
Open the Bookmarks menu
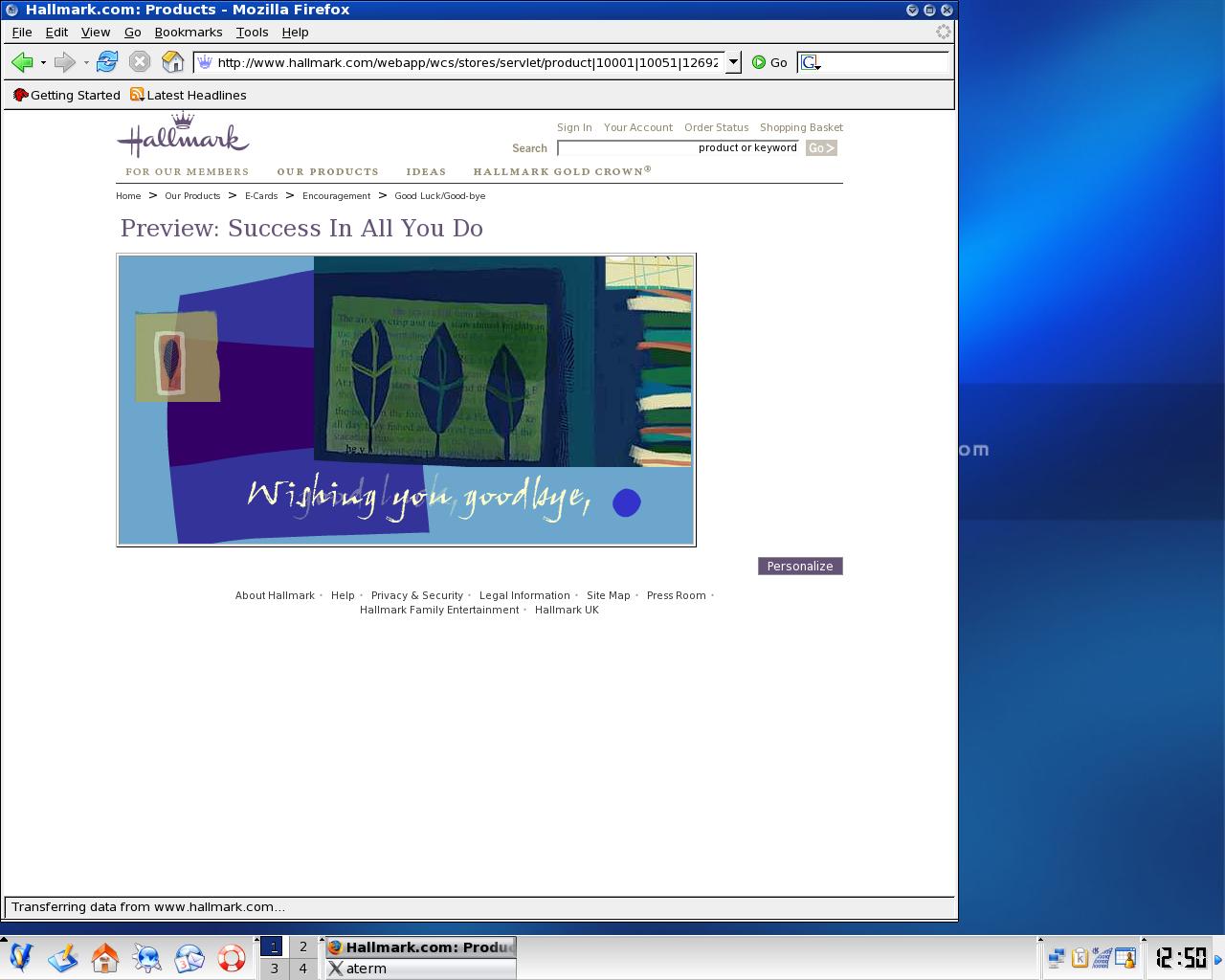[189, 32]
